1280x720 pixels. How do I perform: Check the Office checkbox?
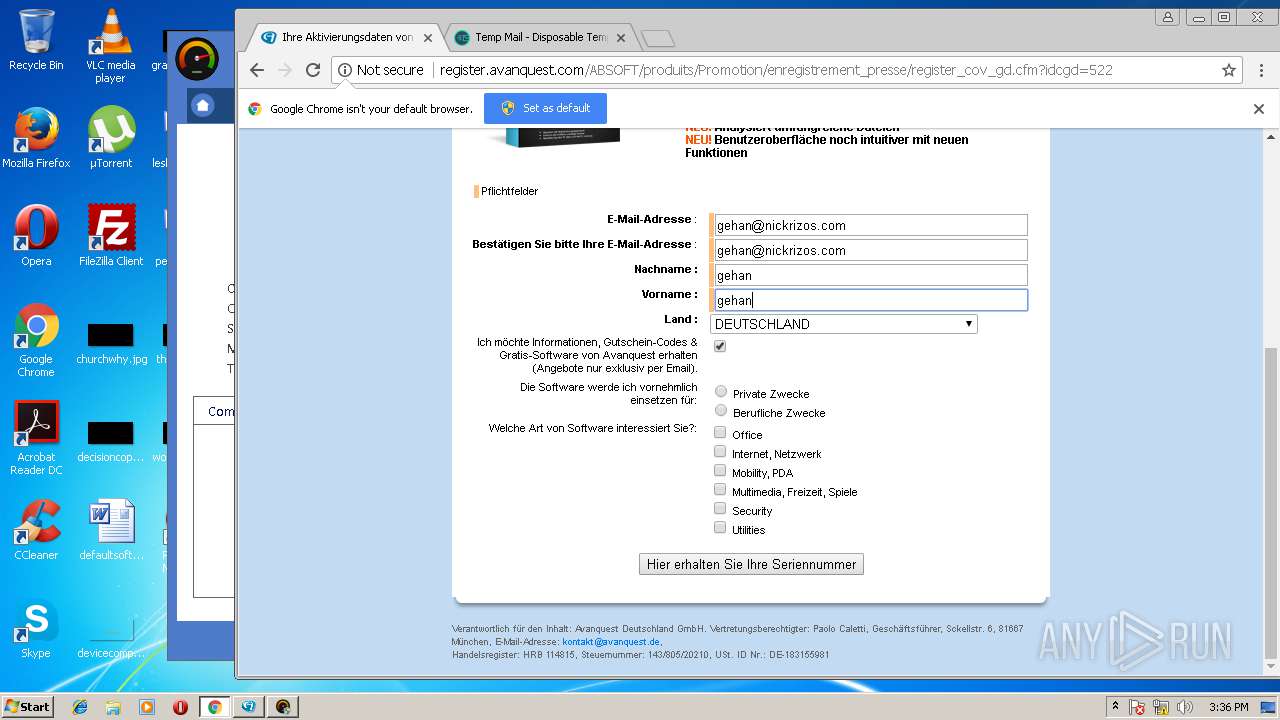point(720,432)
